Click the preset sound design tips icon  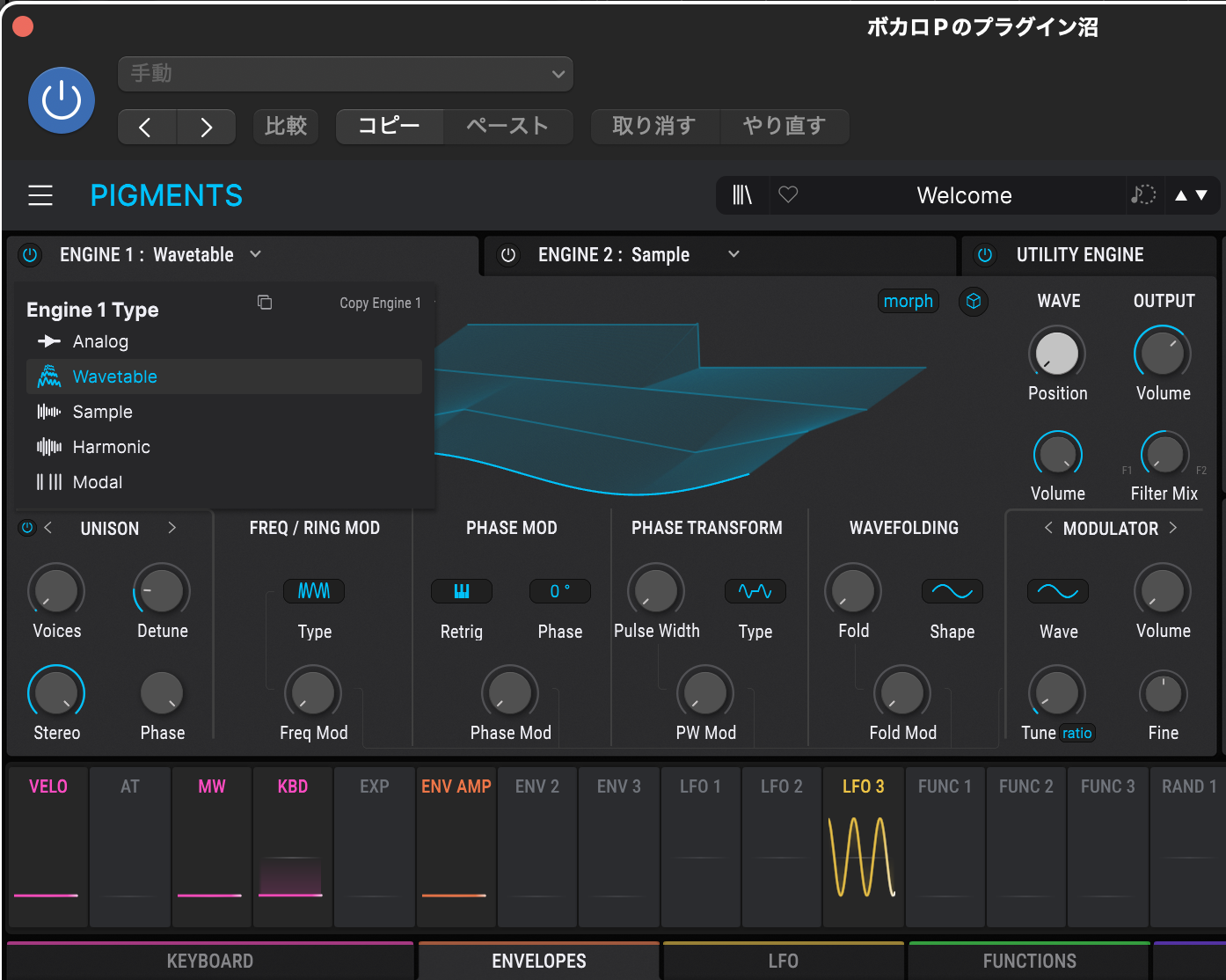click(1143, 194)
